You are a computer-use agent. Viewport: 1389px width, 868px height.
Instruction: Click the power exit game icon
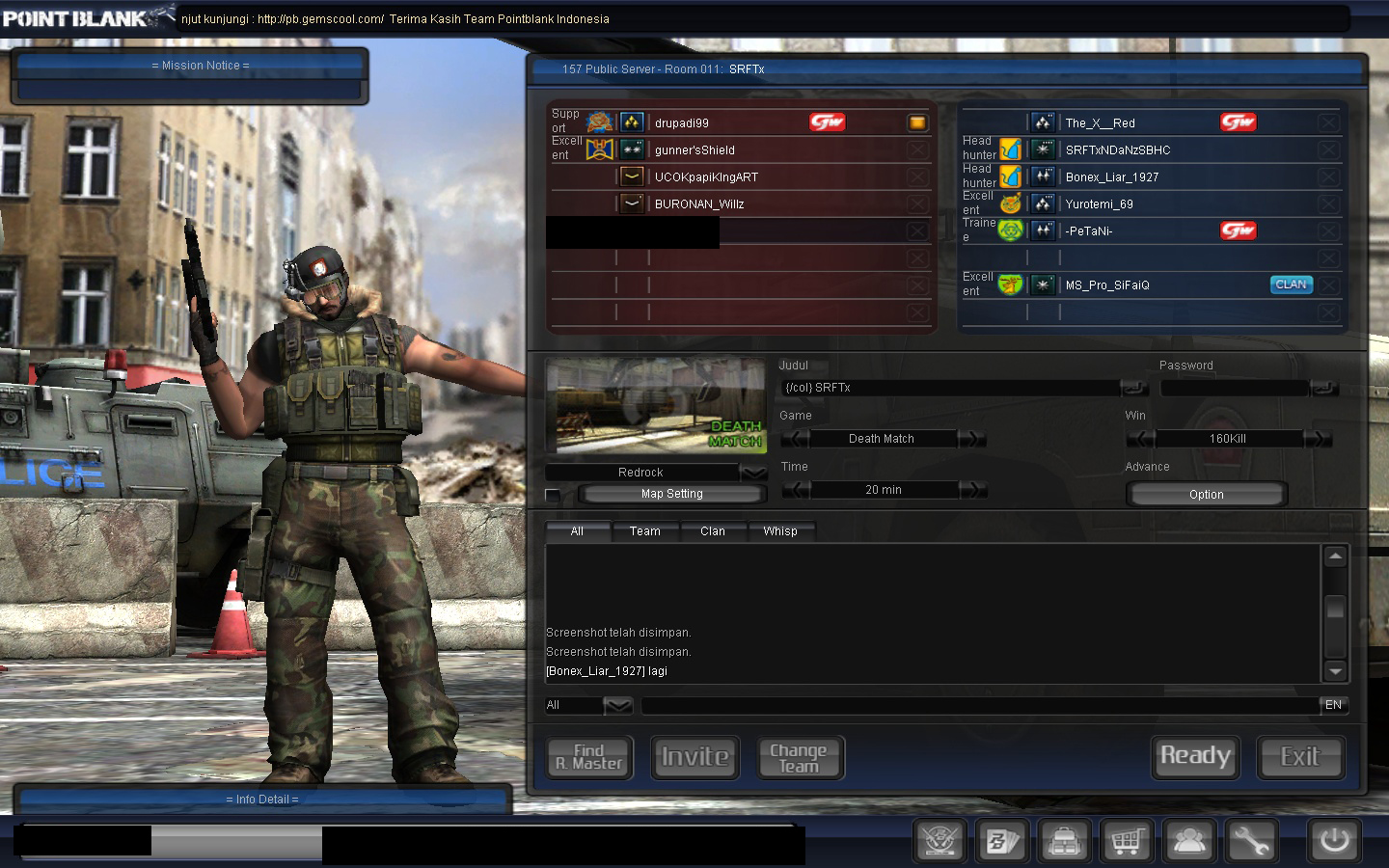click(1334, 841)
